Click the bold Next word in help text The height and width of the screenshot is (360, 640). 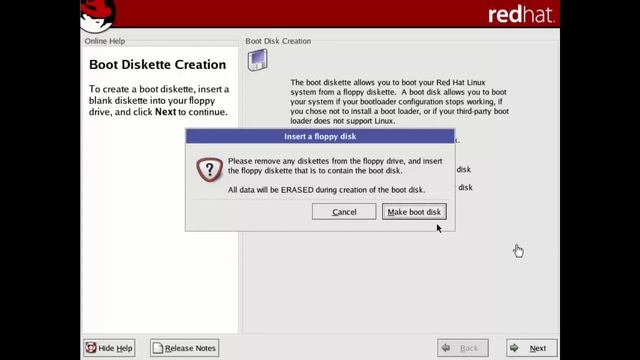coord(165,112)
